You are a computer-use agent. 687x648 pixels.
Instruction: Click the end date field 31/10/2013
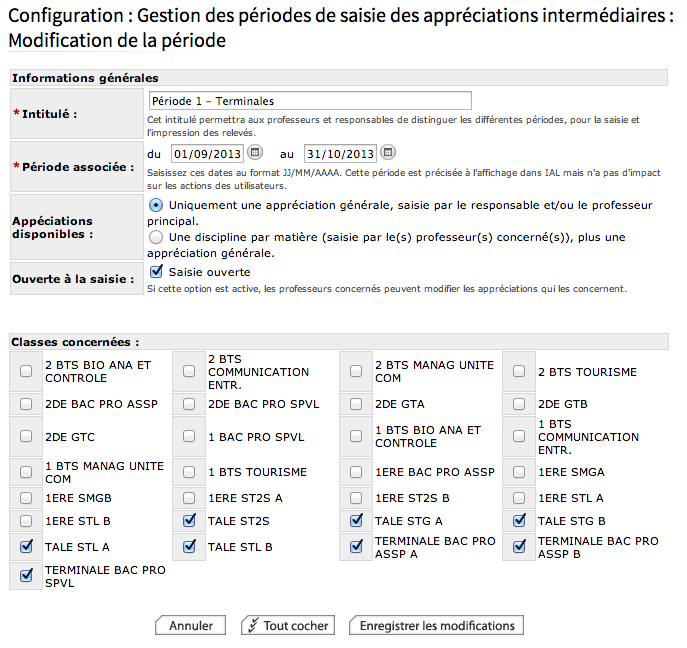point(341,154)
